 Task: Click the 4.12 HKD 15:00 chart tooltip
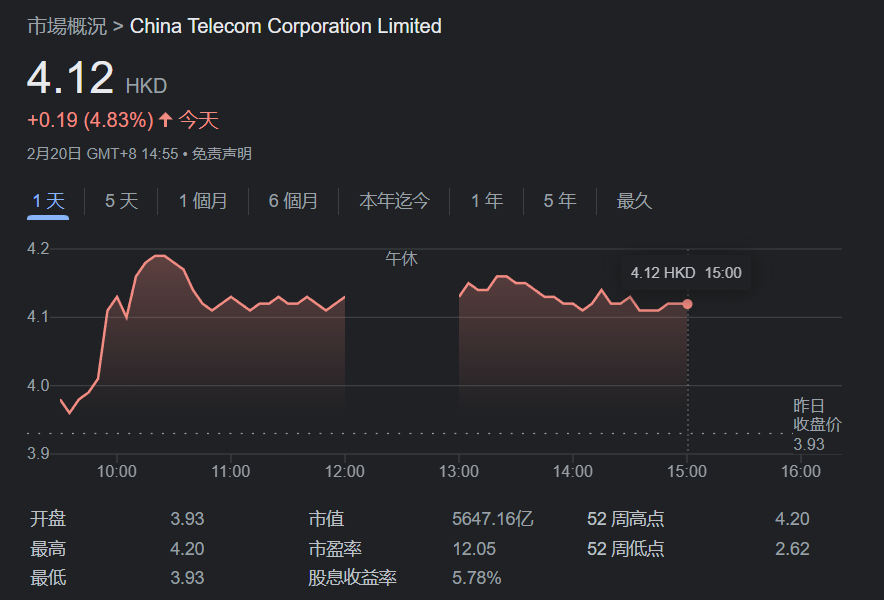686,272
